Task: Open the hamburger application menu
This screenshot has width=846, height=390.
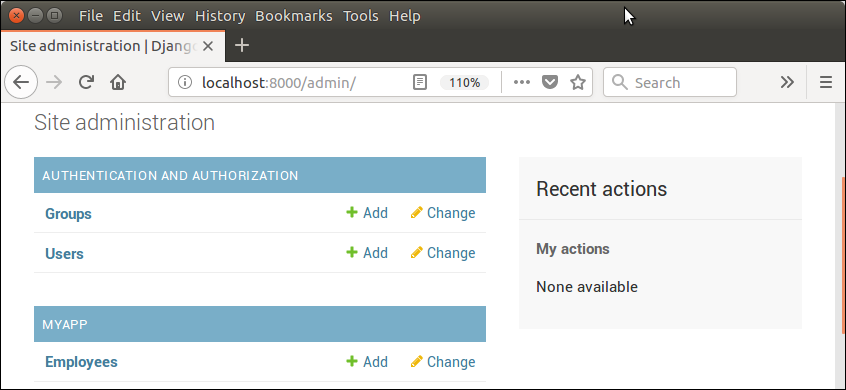Action: point(825,83)
